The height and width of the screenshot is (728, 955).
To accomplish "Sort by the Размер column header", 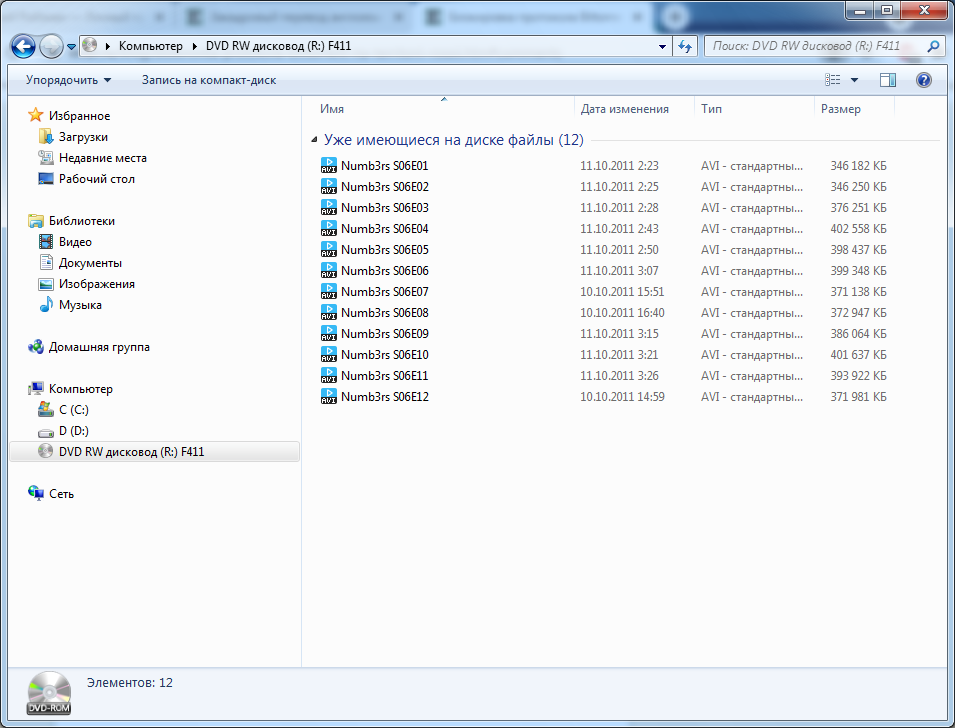I will [840, 109].
